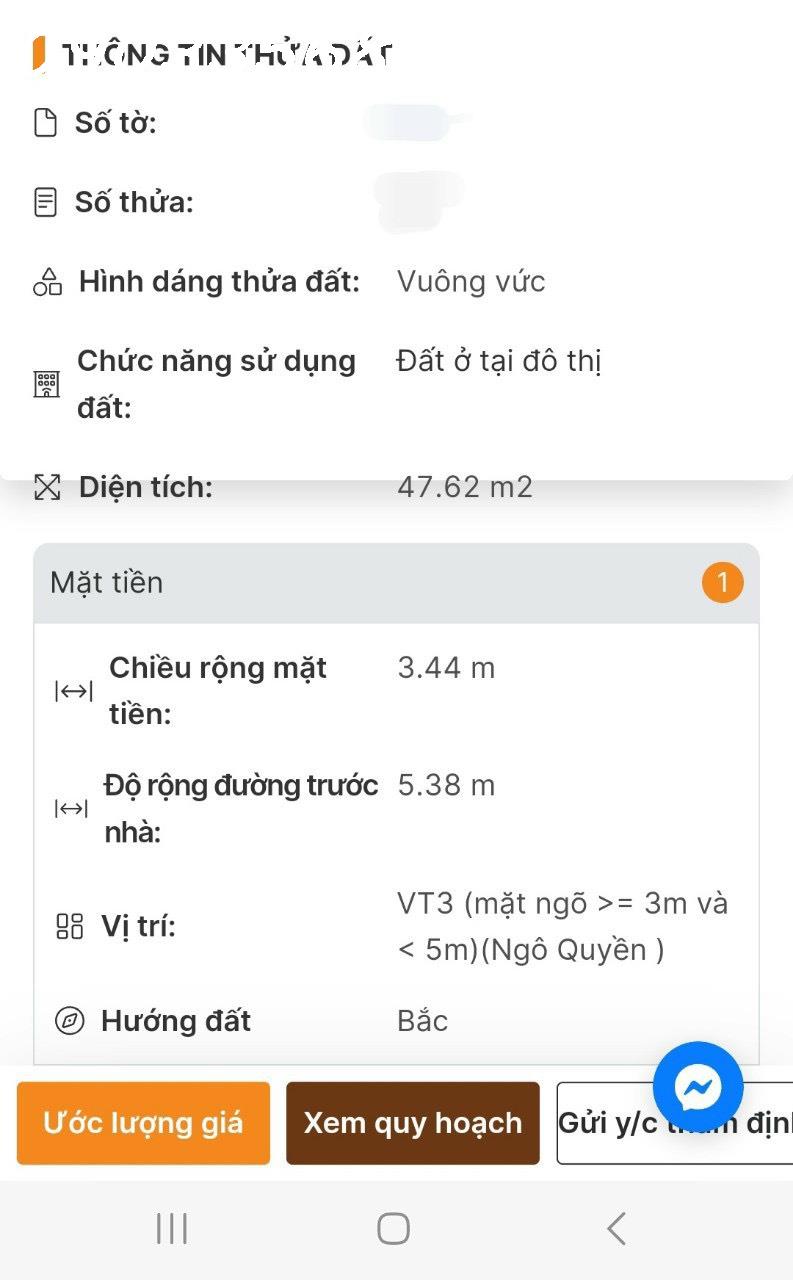
Task: Tap the 47.62 m2 area value
Action: click(465, 488)
